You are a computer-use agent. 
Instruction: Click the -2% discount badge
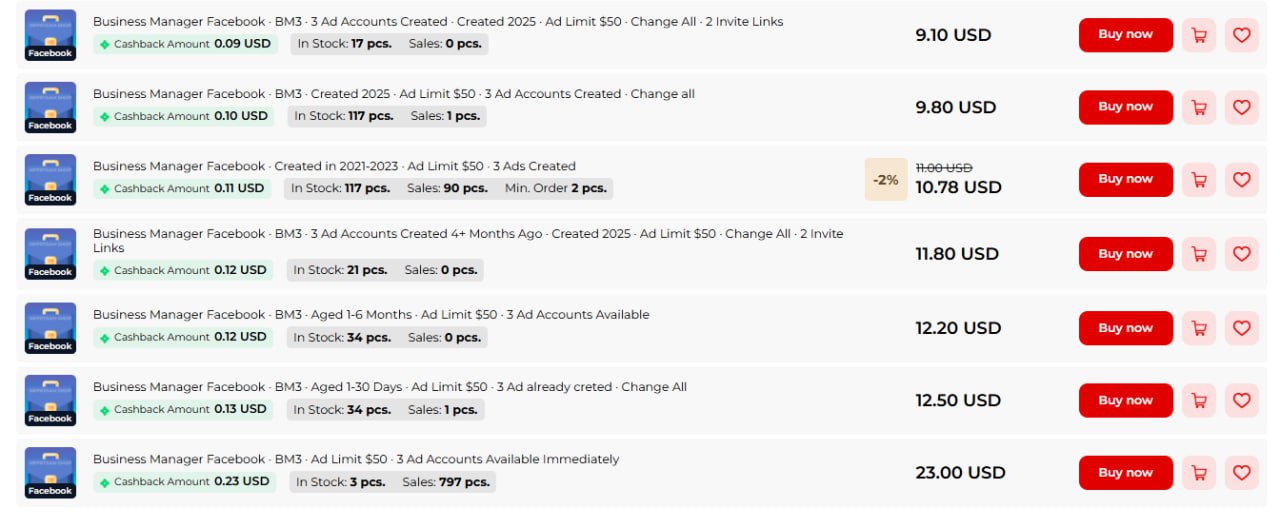point(885,180)
